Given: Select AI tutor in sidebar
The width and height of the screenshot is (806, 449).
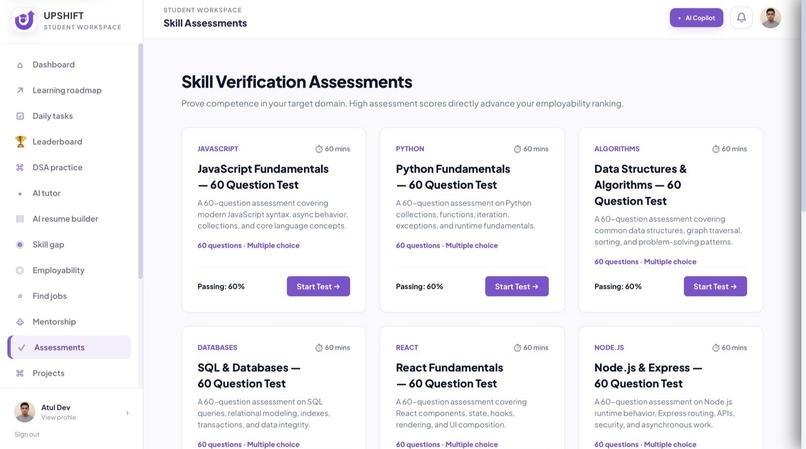Looking at the screenshot, I should point(69,193).
